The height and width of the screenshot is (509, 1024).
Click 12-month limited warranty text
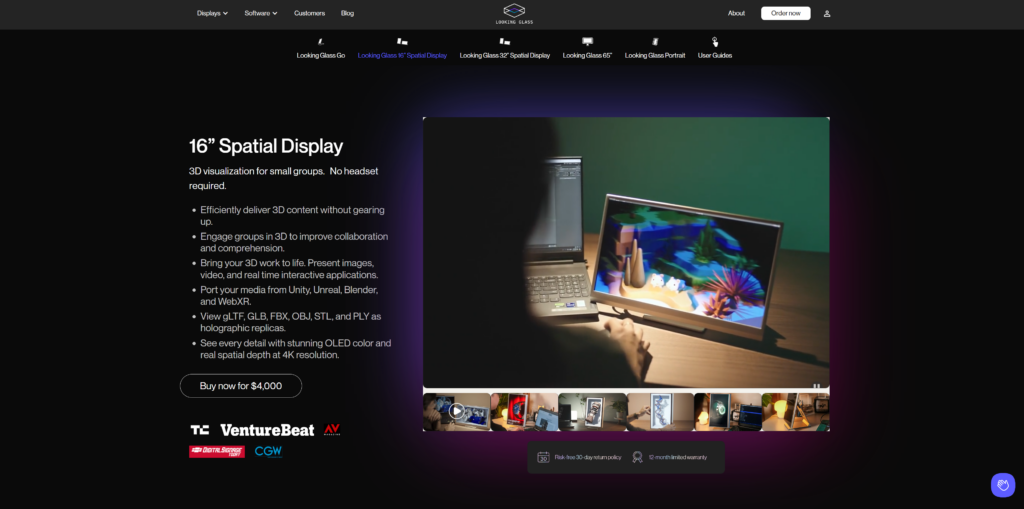click(678, 457)
